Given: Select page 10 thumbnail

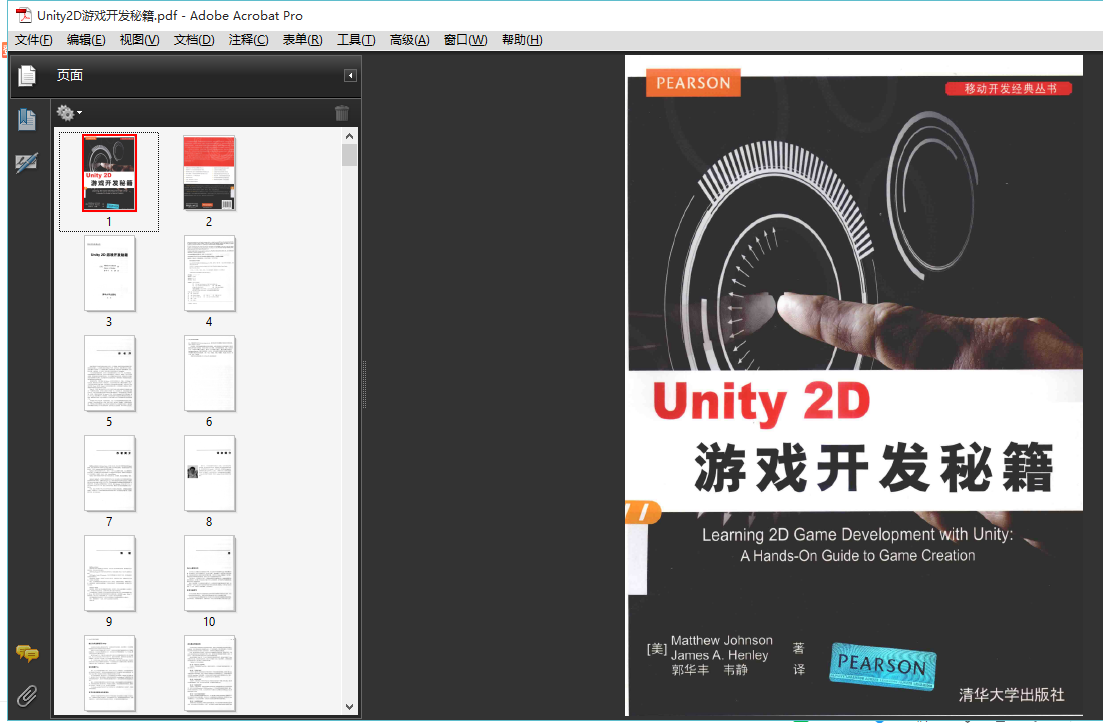Looking at the screenshot, I should coord(209,573).
